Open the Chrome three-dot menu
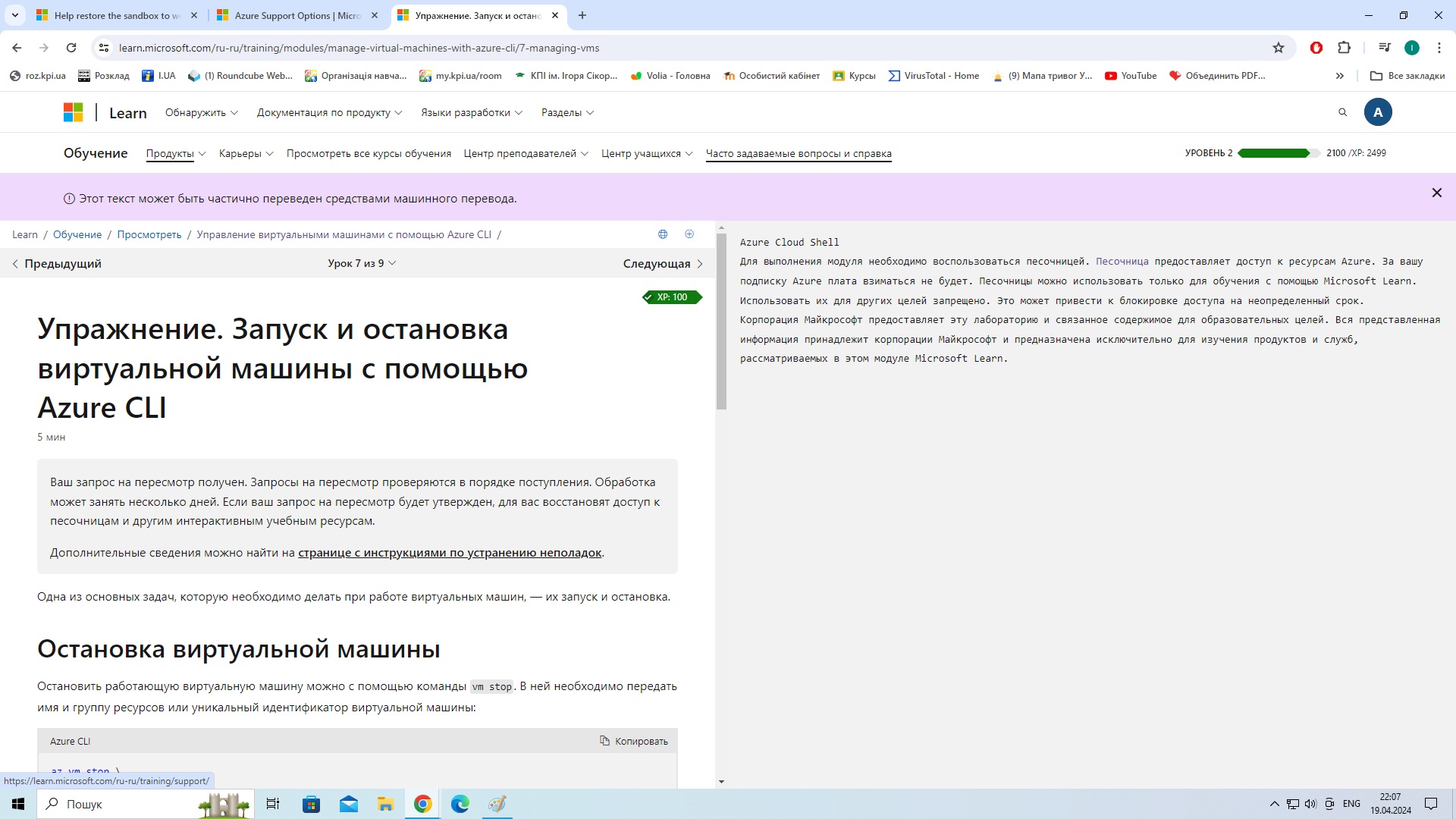The image size is (1456, 819). 1439,48
